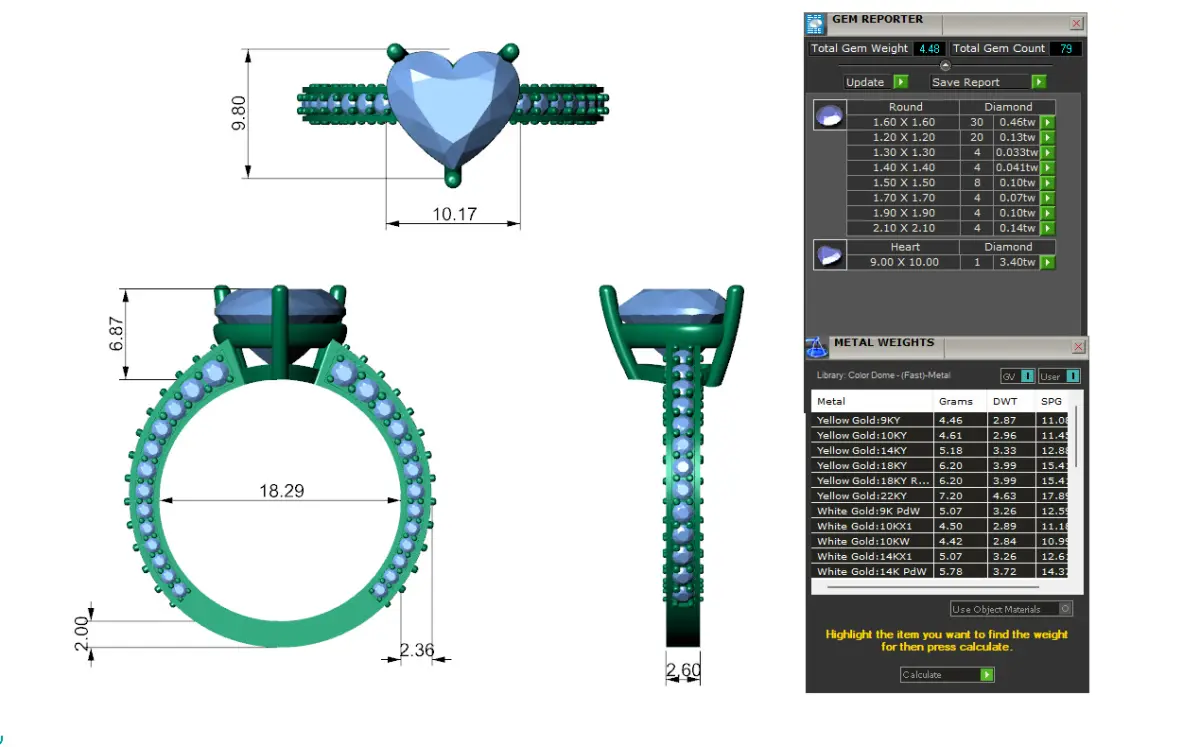Select the Yellow Gold:14KY row
The image size is (1200, 747).
tap(940, 450)
